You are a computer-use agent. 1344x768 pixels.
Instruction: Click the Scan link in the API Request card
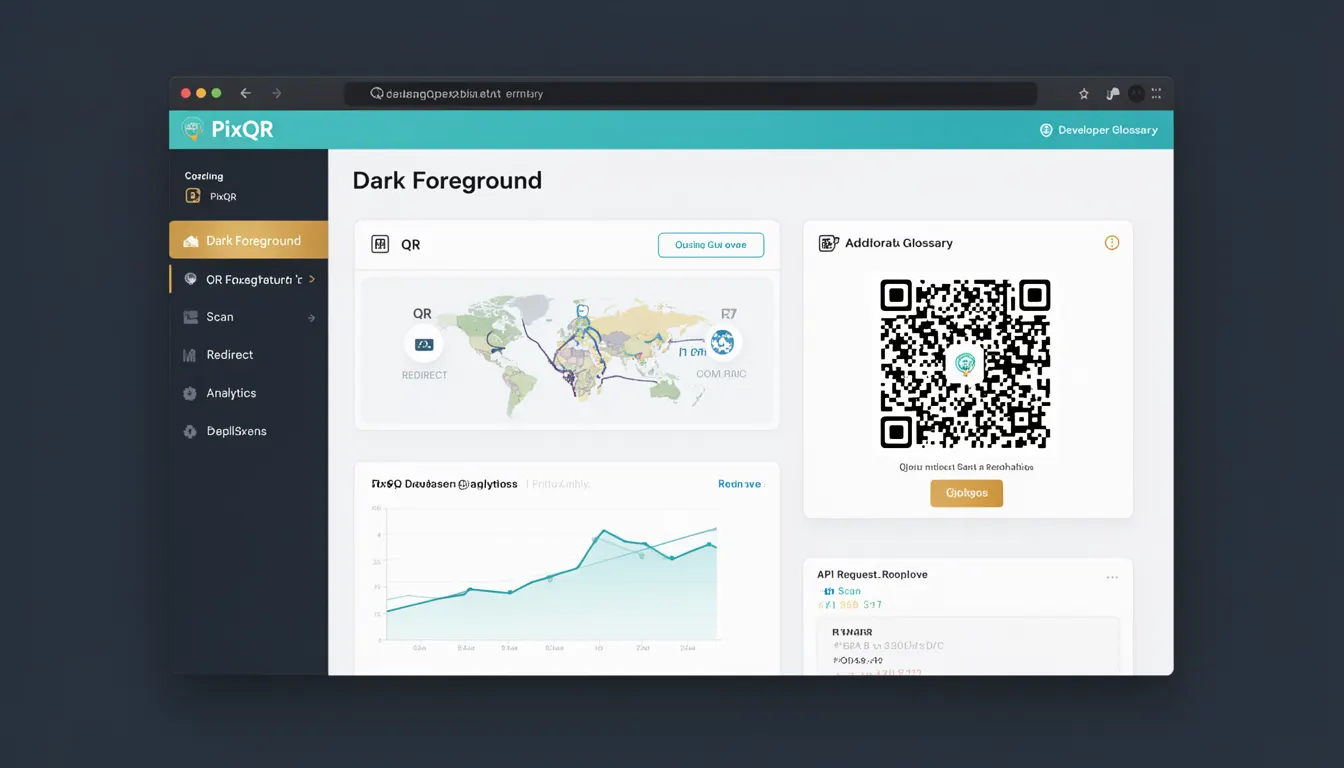tap(849, 591)
